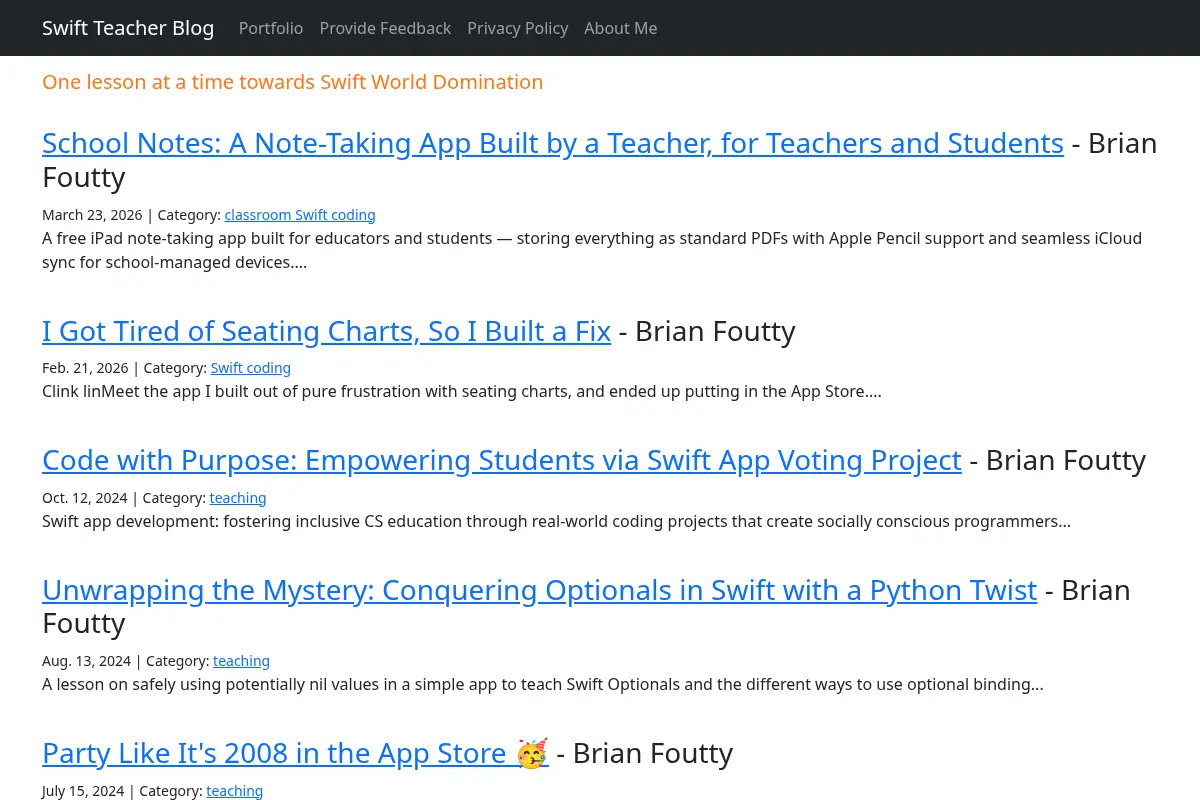The width and height of the screenshot is (1200, 800).
Task: Click the summary starting 'Clink linMeet the app'
Action: (x=462, y=391)
